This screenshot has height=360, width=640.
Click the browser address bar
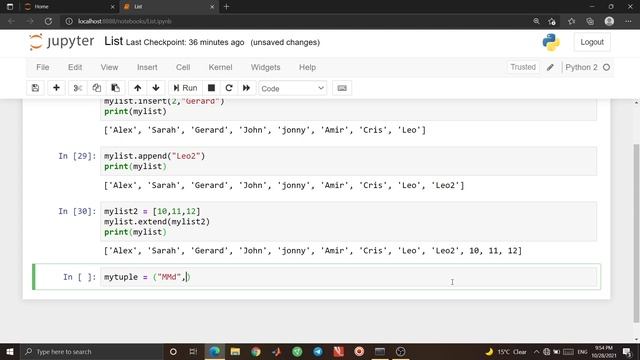pyautogui.click(x=298, y=21)
